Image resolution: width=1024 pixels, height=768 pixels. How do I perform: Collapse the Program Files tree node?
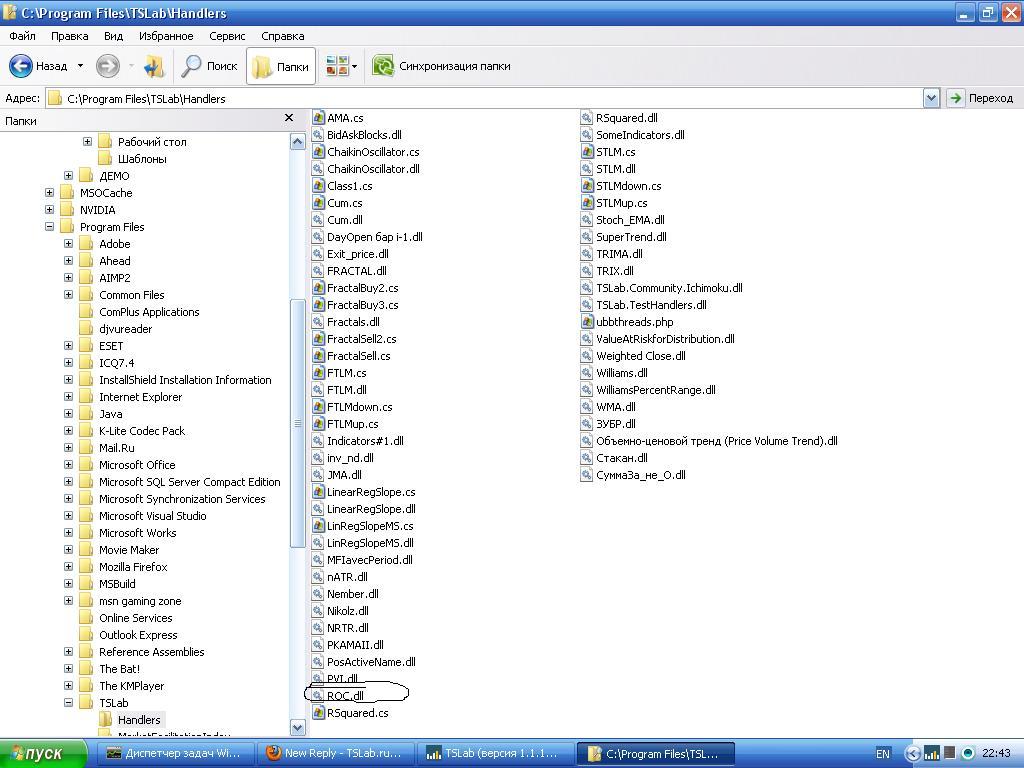point(49,227)
